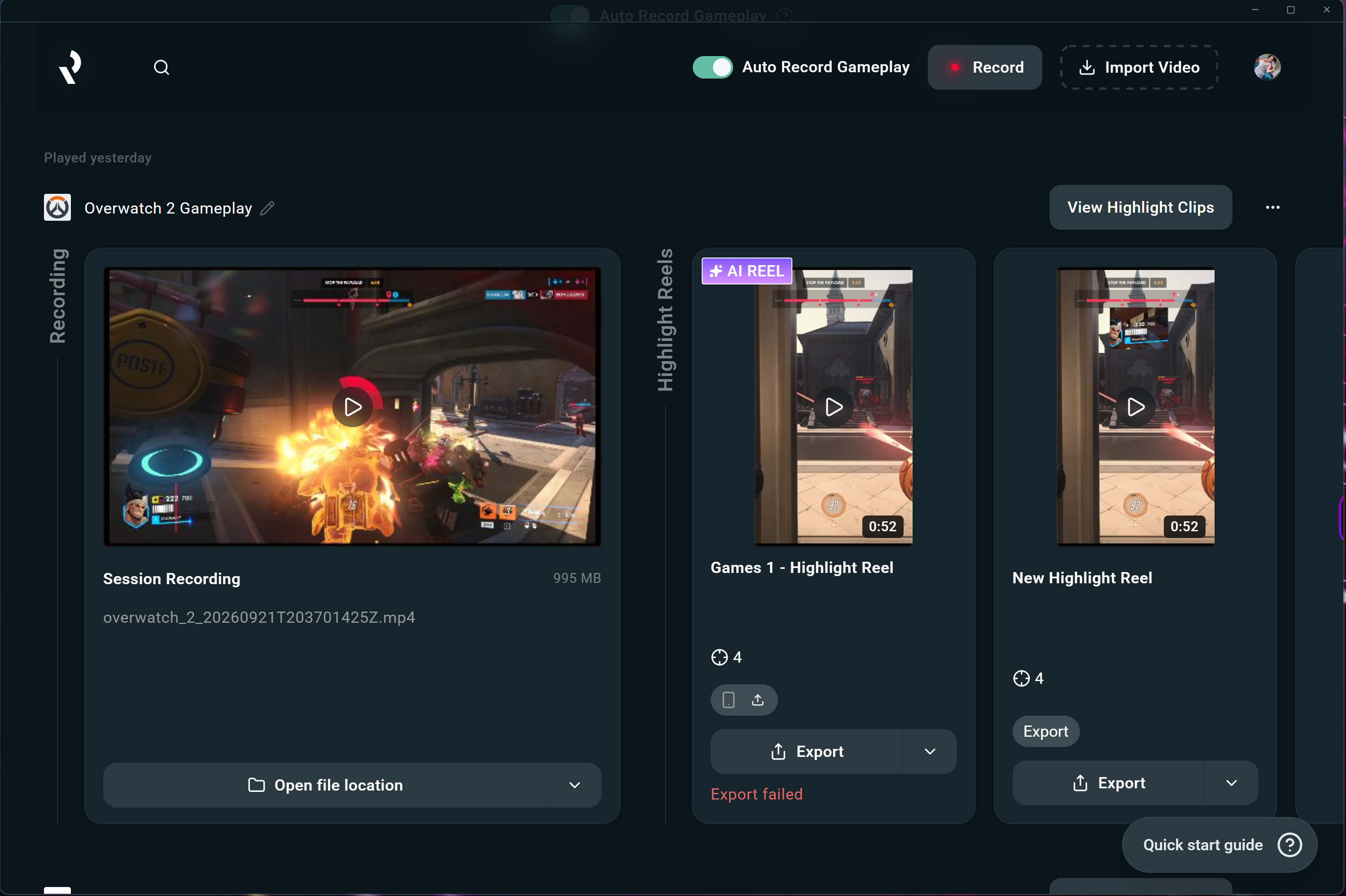
Task: Click the Games 1 - Highlight Reel title
Action: (x=802, y=568)
